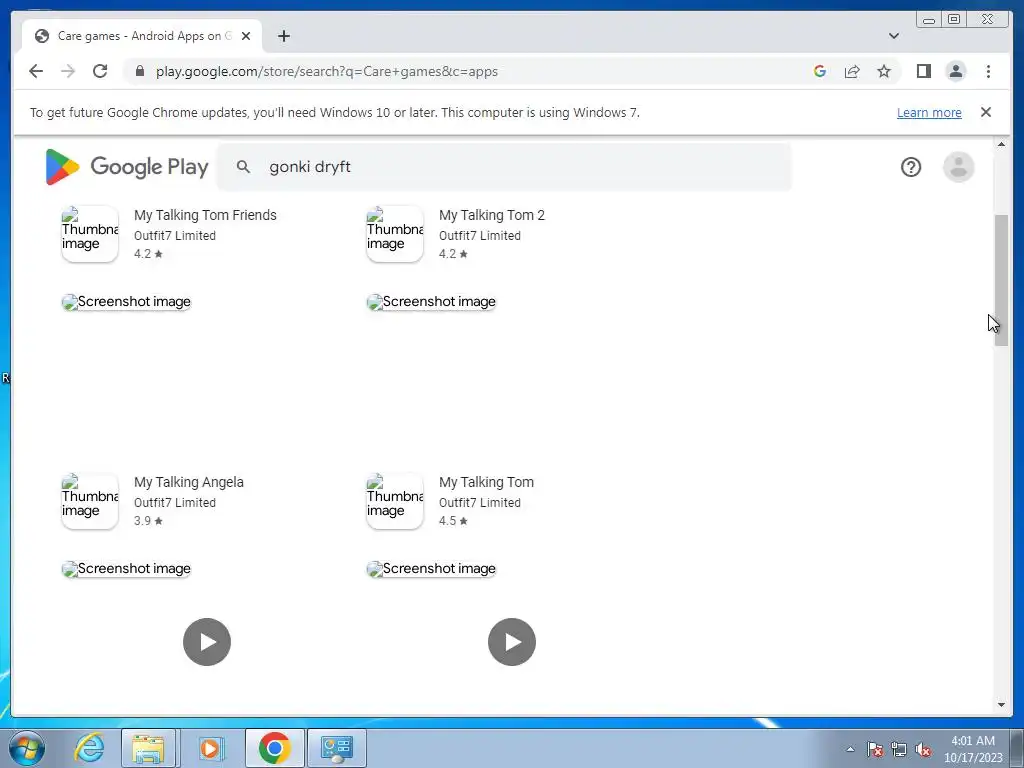This screenshot has width=1024, height=768.
Task: Click the scrollbar down arrow
Action: (1001, 705)
